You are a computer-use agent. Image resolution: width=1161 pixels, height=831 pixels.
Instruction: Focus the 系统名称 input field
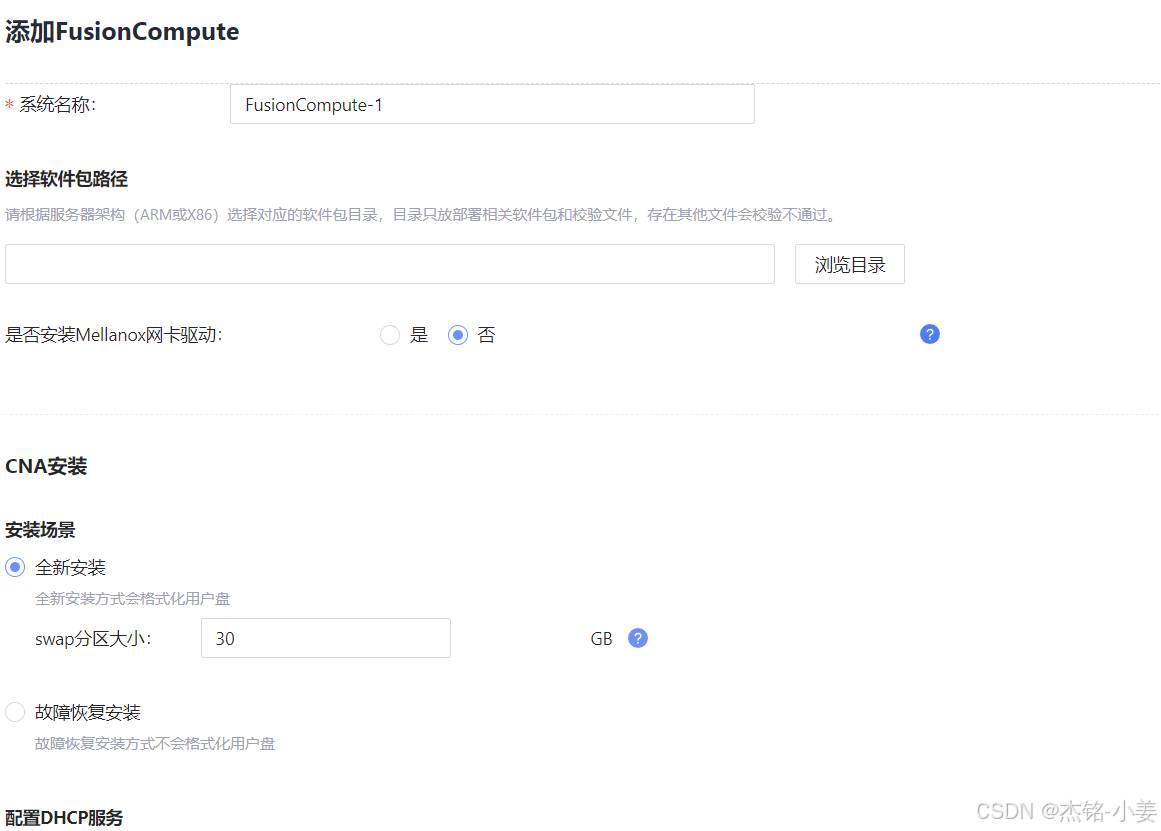point(492,104)
